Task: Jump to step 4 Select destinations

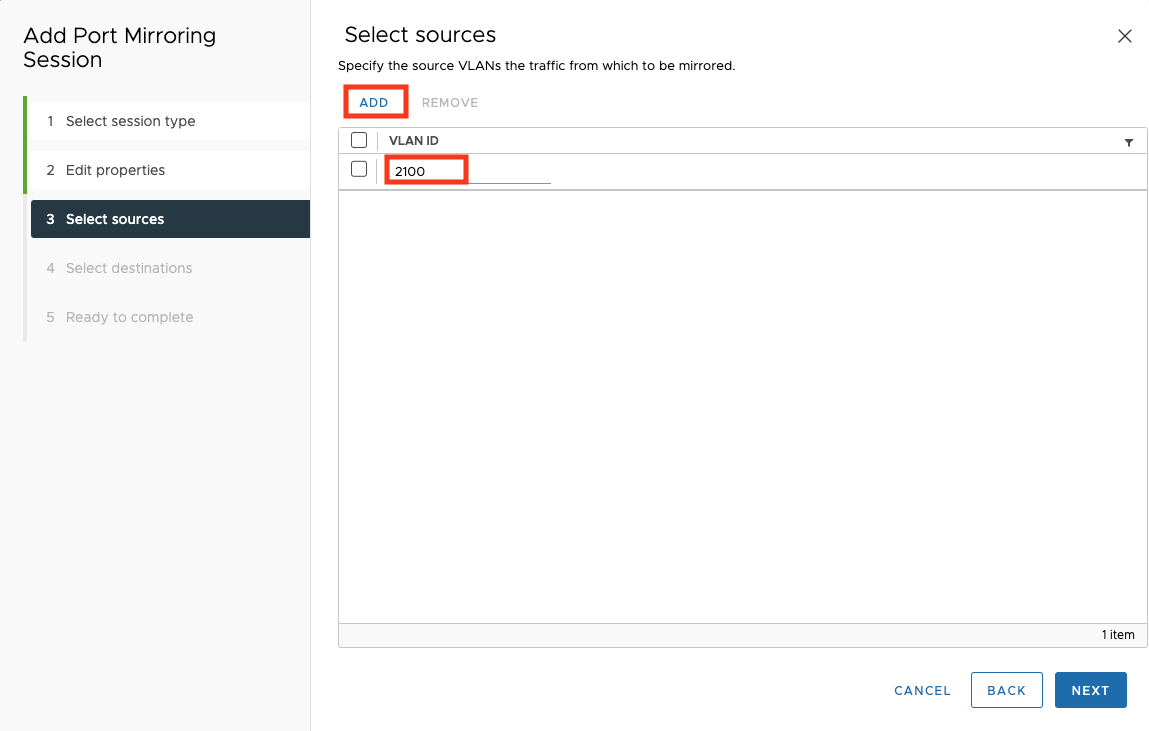Action: coord(128,268)
